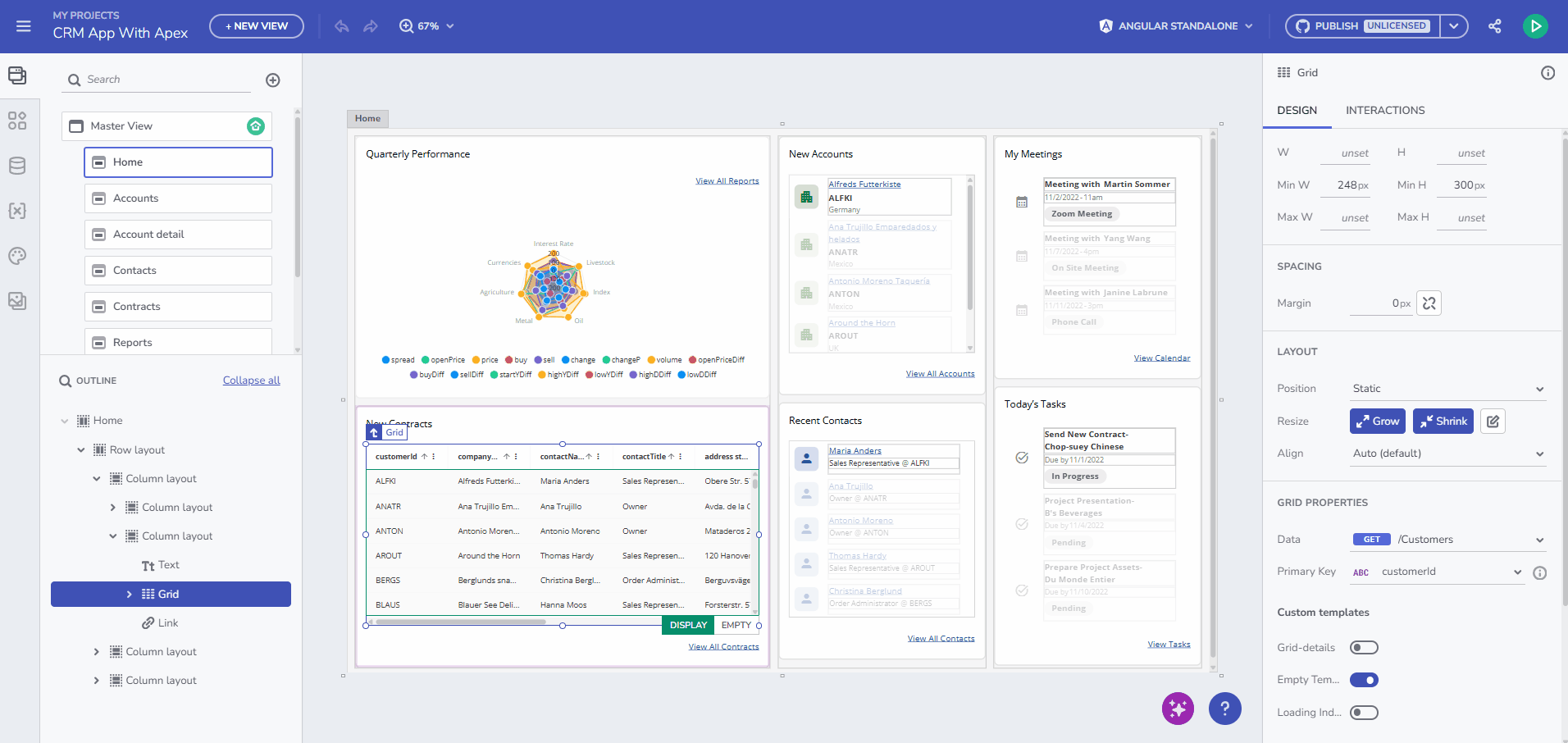Turn on the Loading Indicator toggle
Image resolution: width=1568 pixels, height=743 pixels.
click(x=1364, y=713)
